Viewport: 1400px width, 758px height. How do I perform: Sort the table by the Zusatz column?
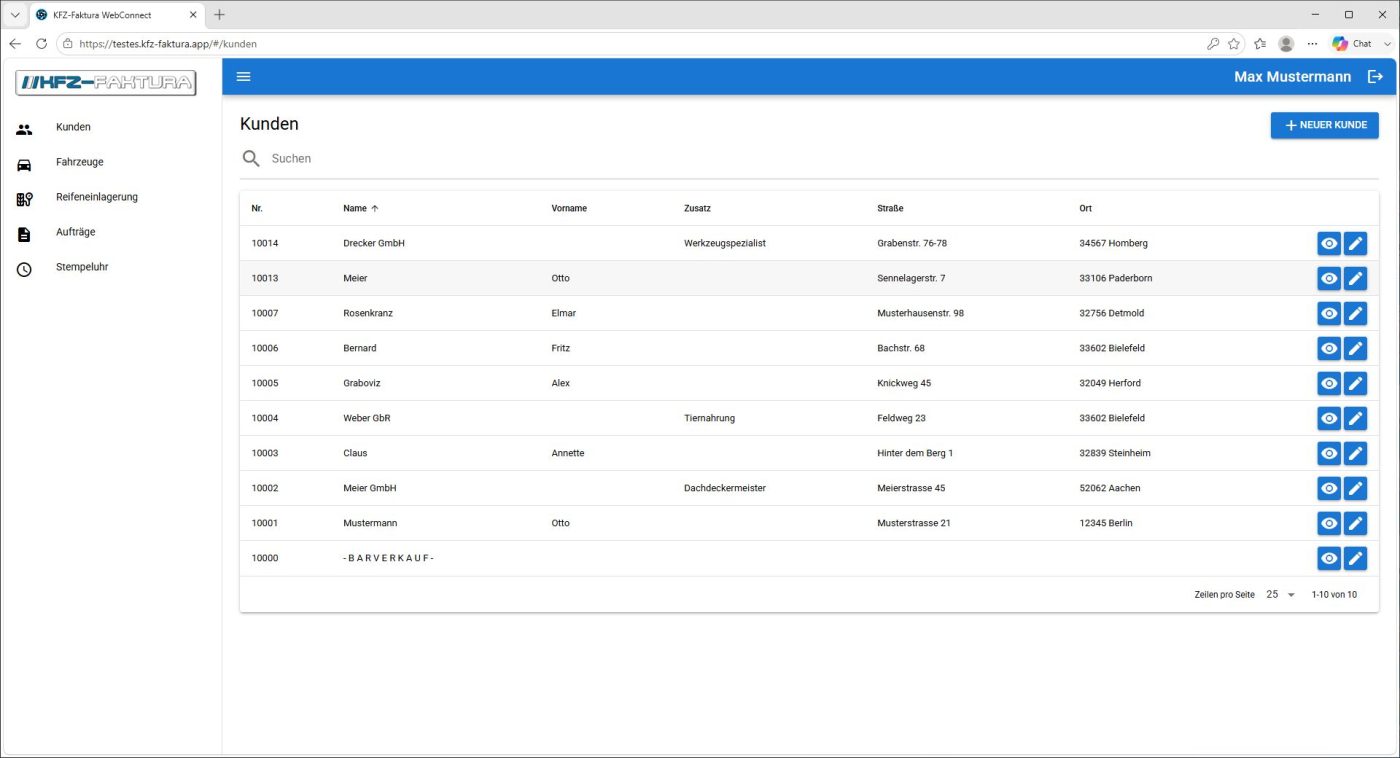click(697, 208)
